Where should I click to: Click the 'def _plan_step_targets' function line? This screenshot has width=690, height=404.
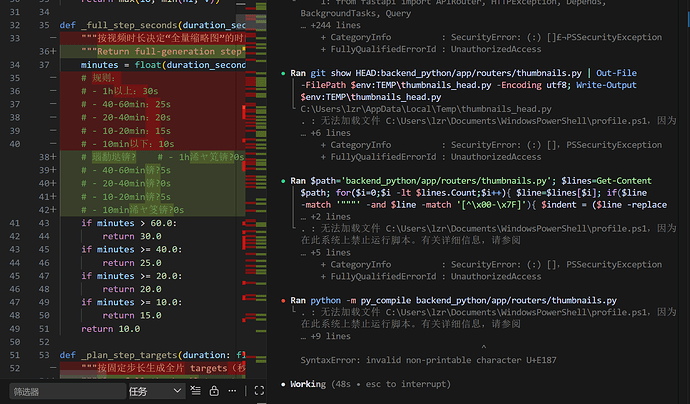tap(152, 355)
